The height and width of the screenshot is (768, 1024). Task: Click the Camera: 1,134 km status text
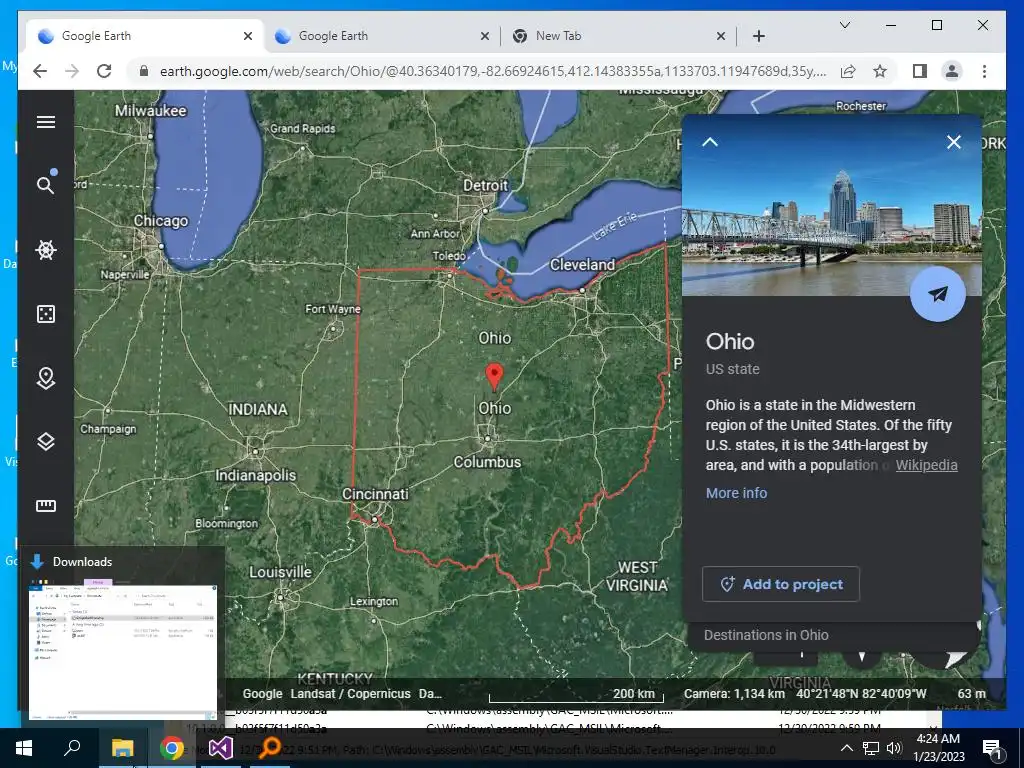click(734, 694)
